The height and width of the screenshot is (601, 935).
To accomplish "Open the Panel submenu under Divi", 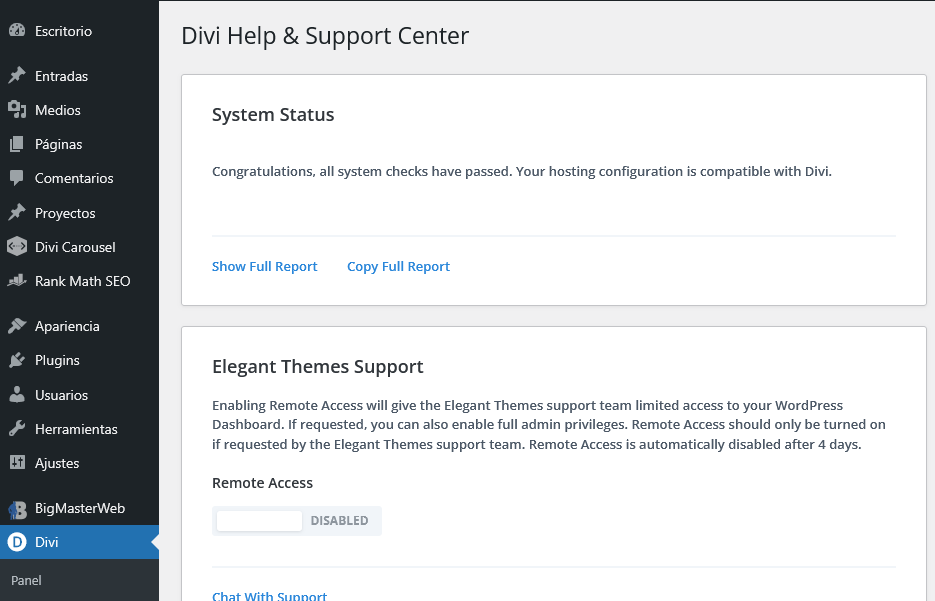I will click(x=26, y=580).
